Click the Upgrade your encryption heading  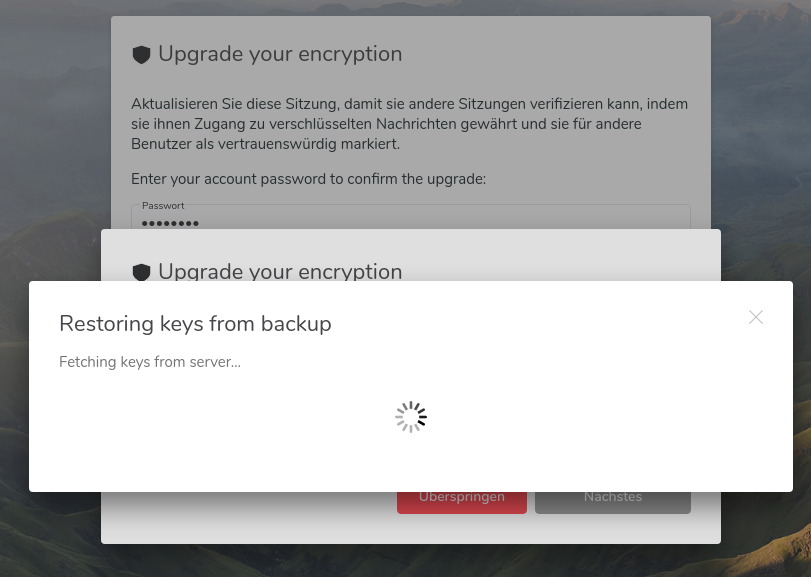282,54
